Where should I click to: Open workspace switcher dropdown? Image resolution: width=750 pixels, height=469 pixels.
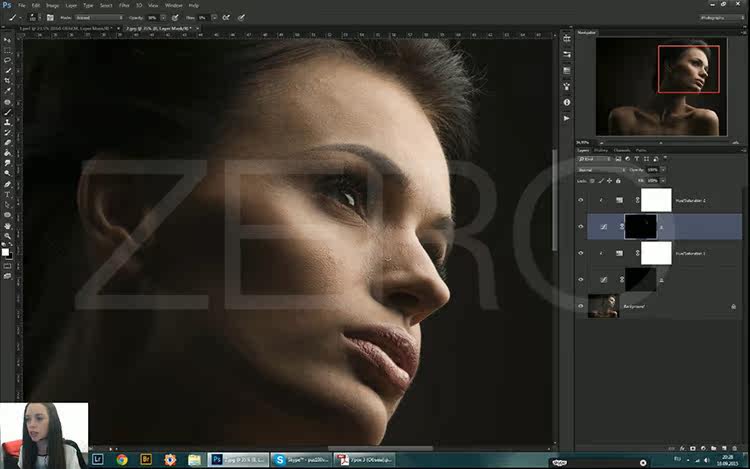[721, 18]
